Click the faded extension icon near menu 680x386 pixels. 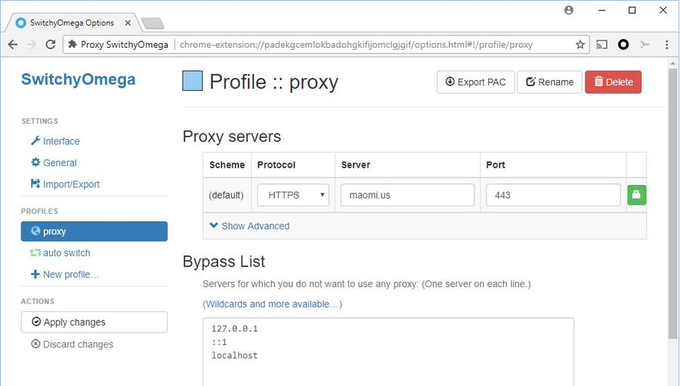tap(645, 44)
